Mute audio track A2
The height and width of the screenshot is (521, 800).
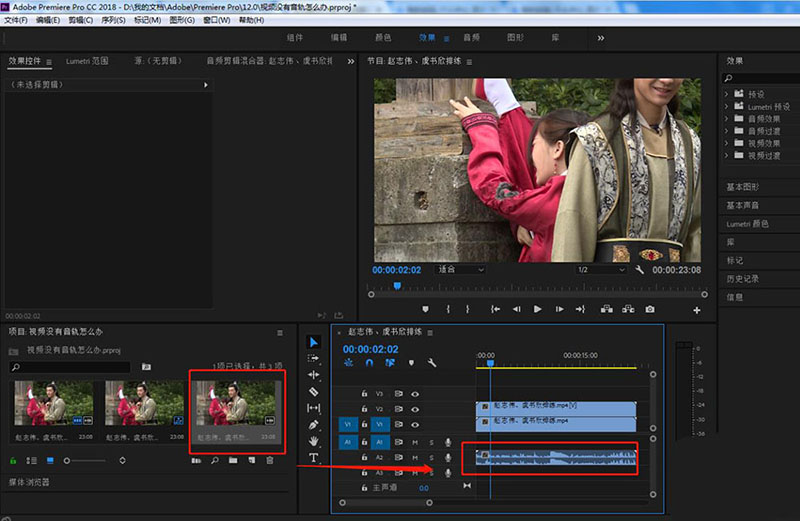coord(415,457)
